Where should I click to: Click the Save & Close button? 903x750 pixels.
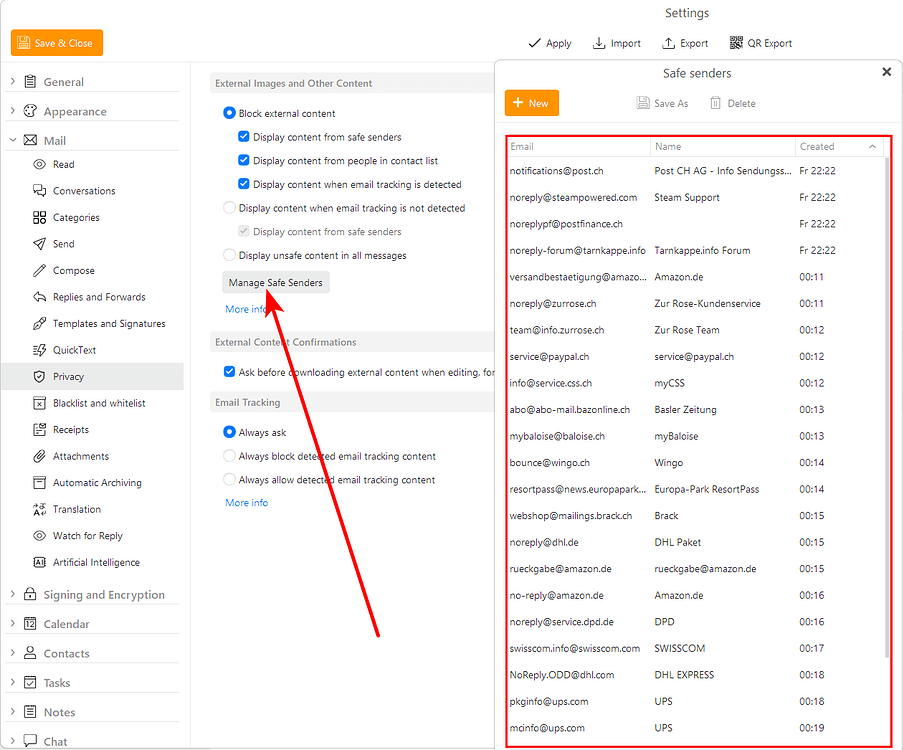click(x=57, y=43)
